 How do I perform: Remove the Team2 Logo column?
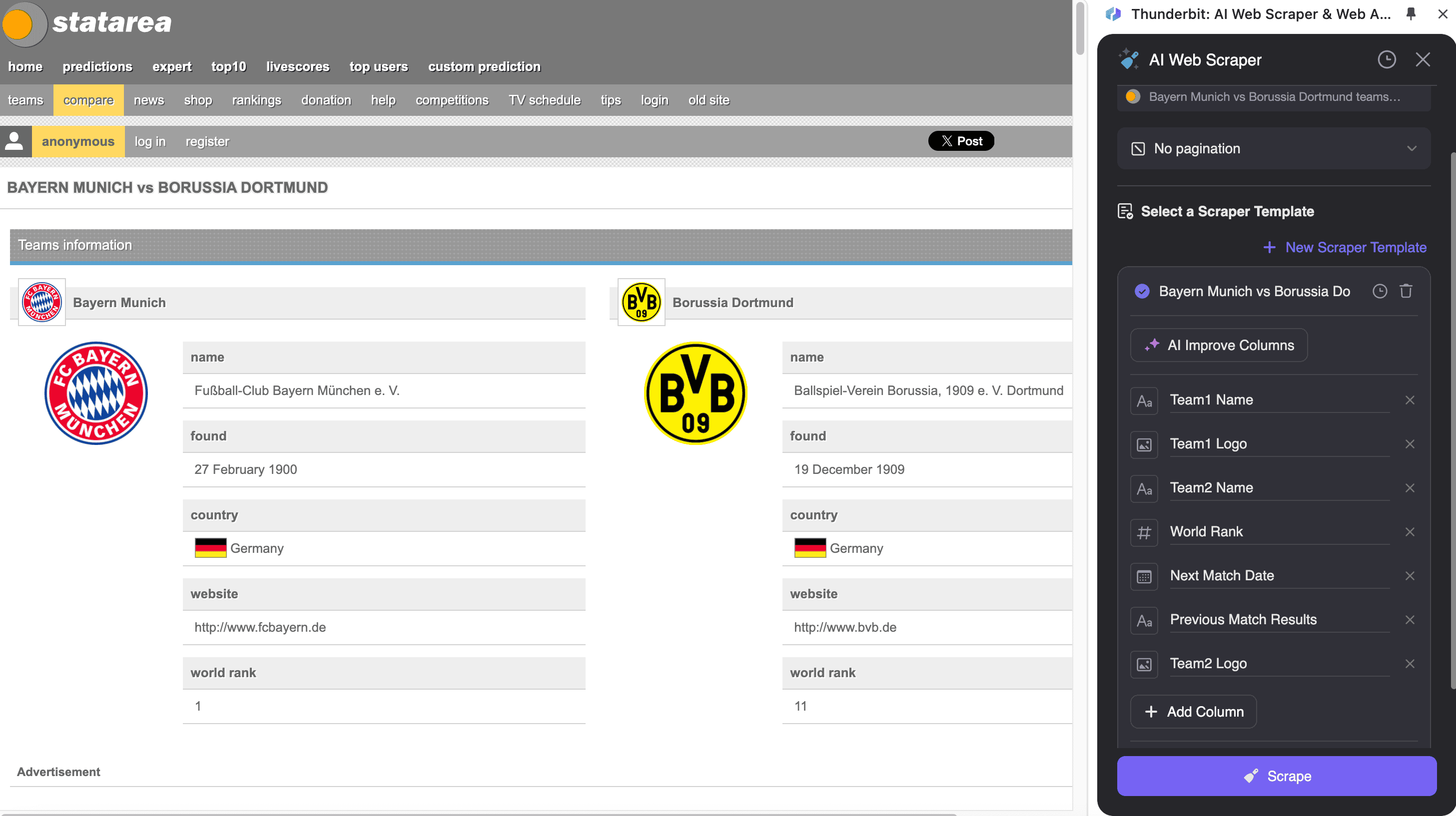click(1410, 664)
